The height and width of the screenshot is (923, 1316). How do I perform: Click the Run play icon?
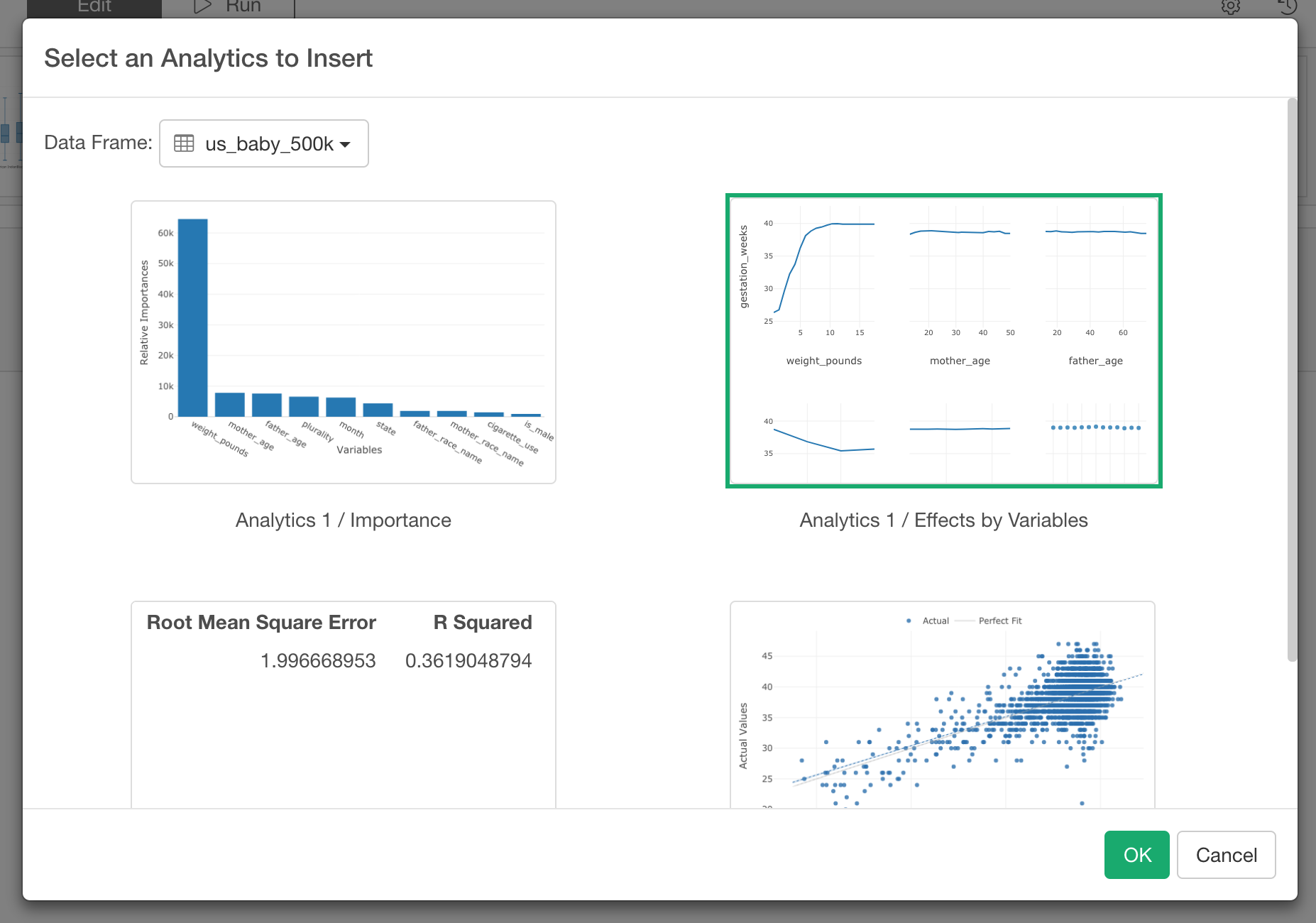tap(203, 7)
